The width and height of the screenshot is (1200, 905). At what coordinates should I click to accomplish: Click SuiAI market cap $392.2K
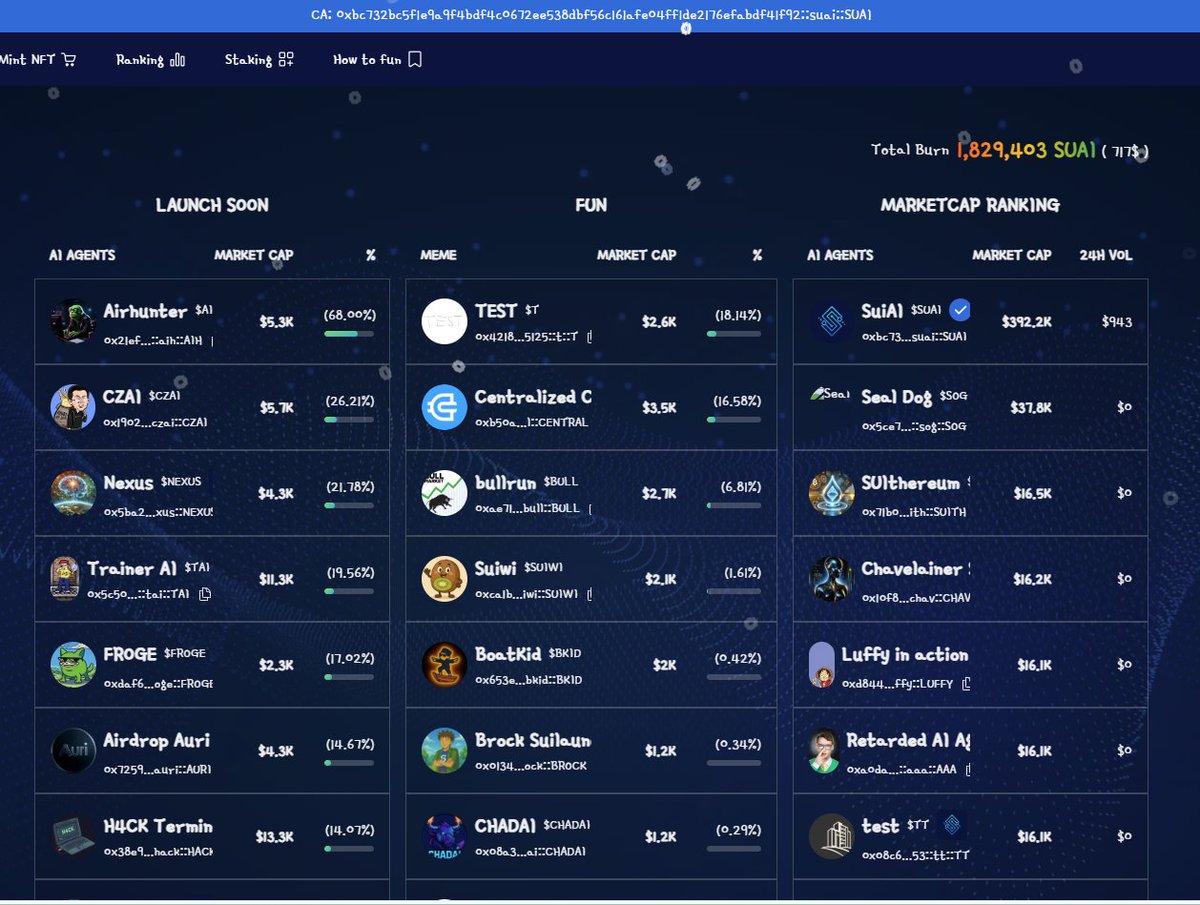(1026, 322)
